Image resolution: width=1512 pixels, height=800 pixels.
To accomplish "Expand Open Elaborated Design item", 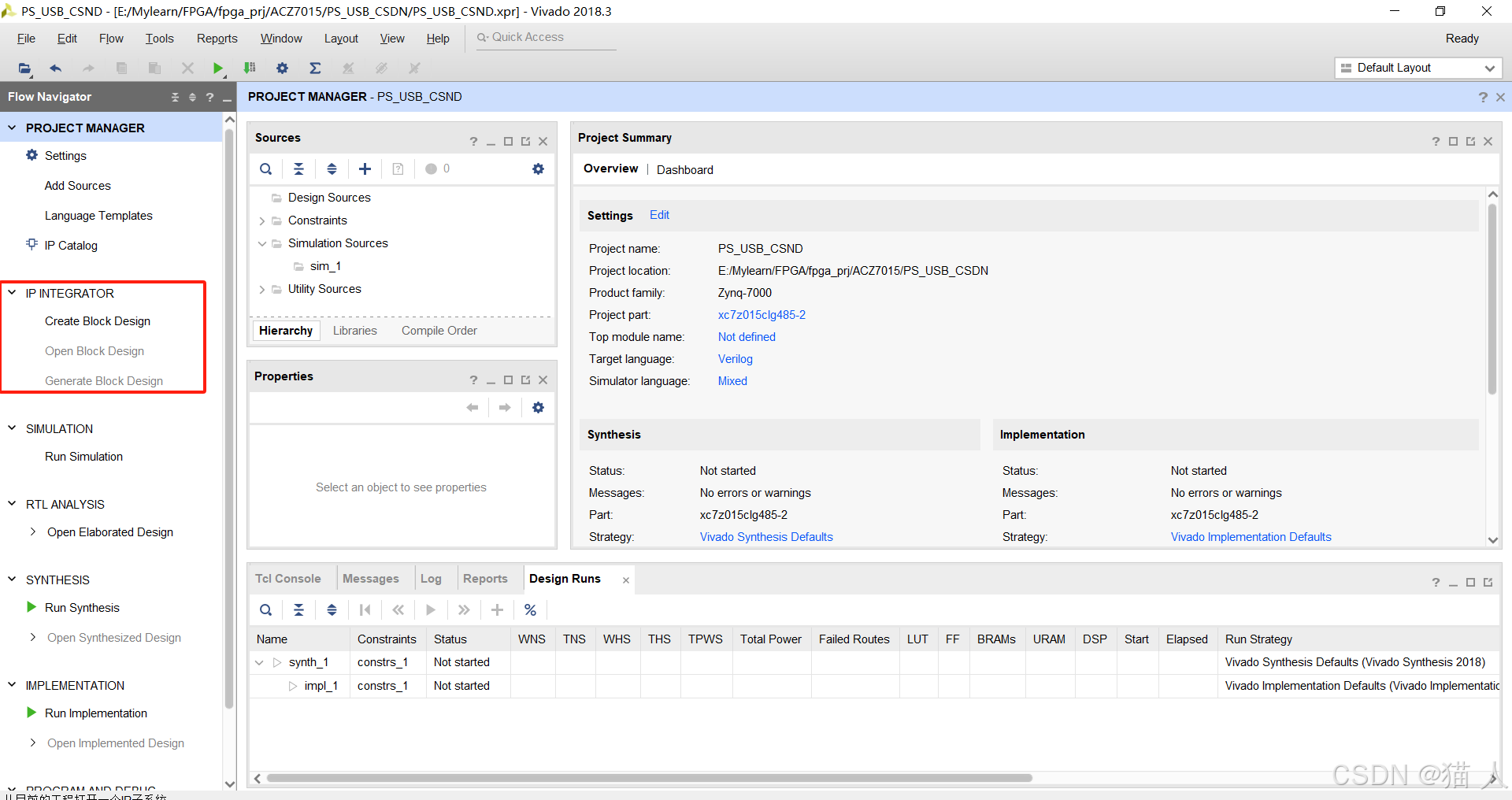I will point(32,532).
